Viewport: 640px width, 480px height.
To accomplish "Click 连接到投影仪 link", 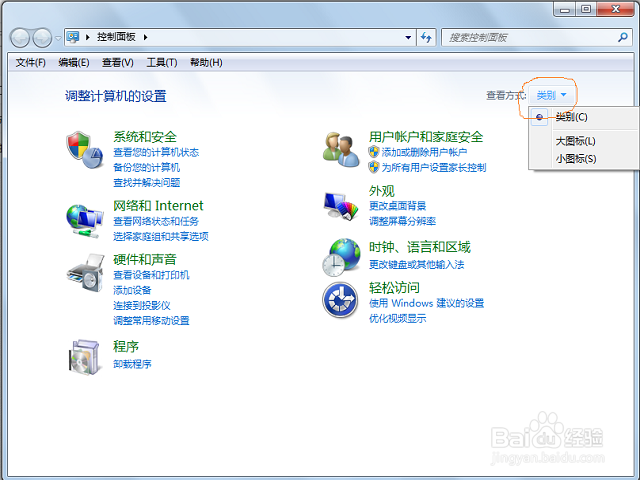I will [142, 305].
